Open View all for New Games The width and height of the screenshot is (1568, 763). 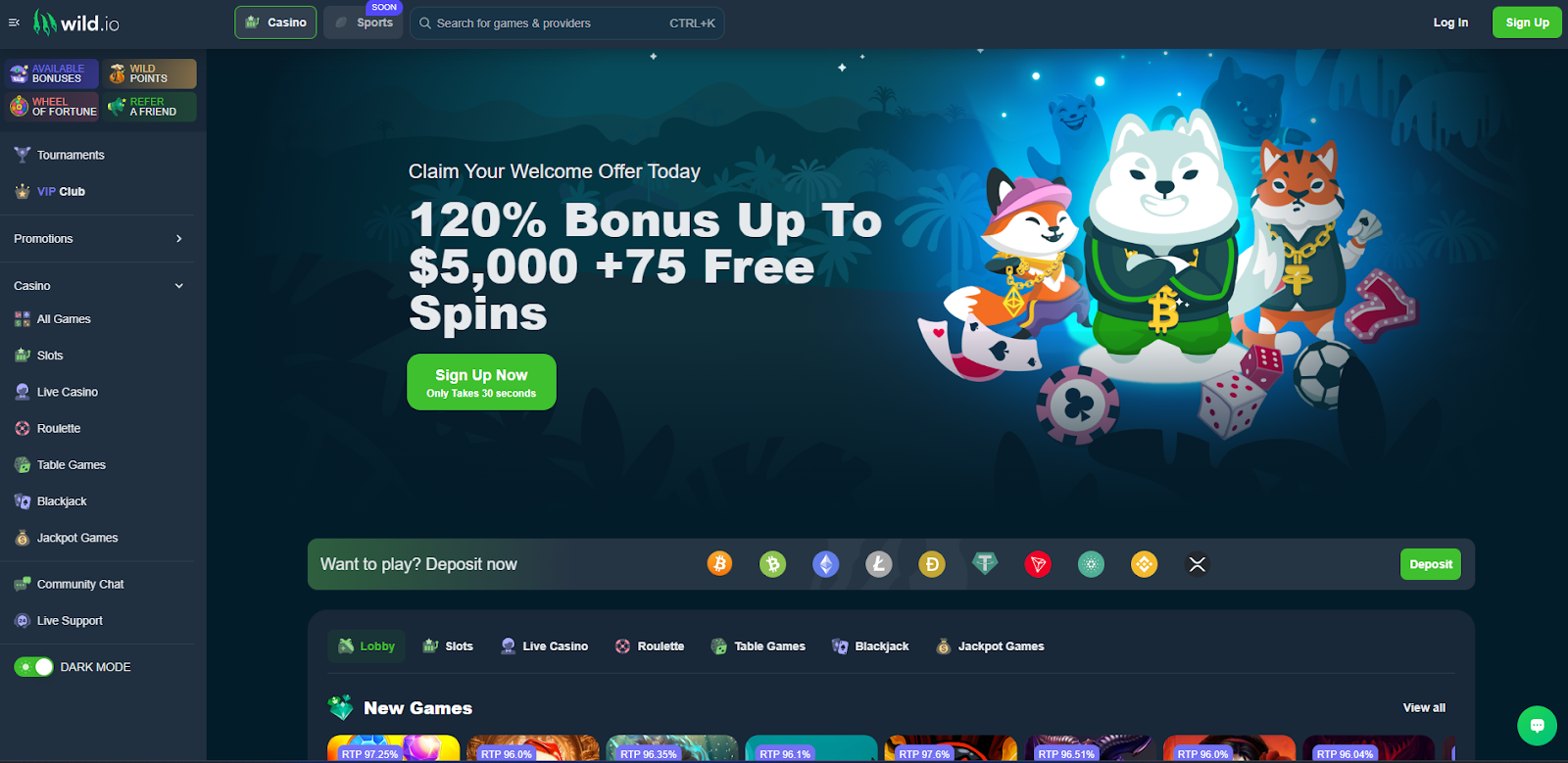coord(1424,708)
